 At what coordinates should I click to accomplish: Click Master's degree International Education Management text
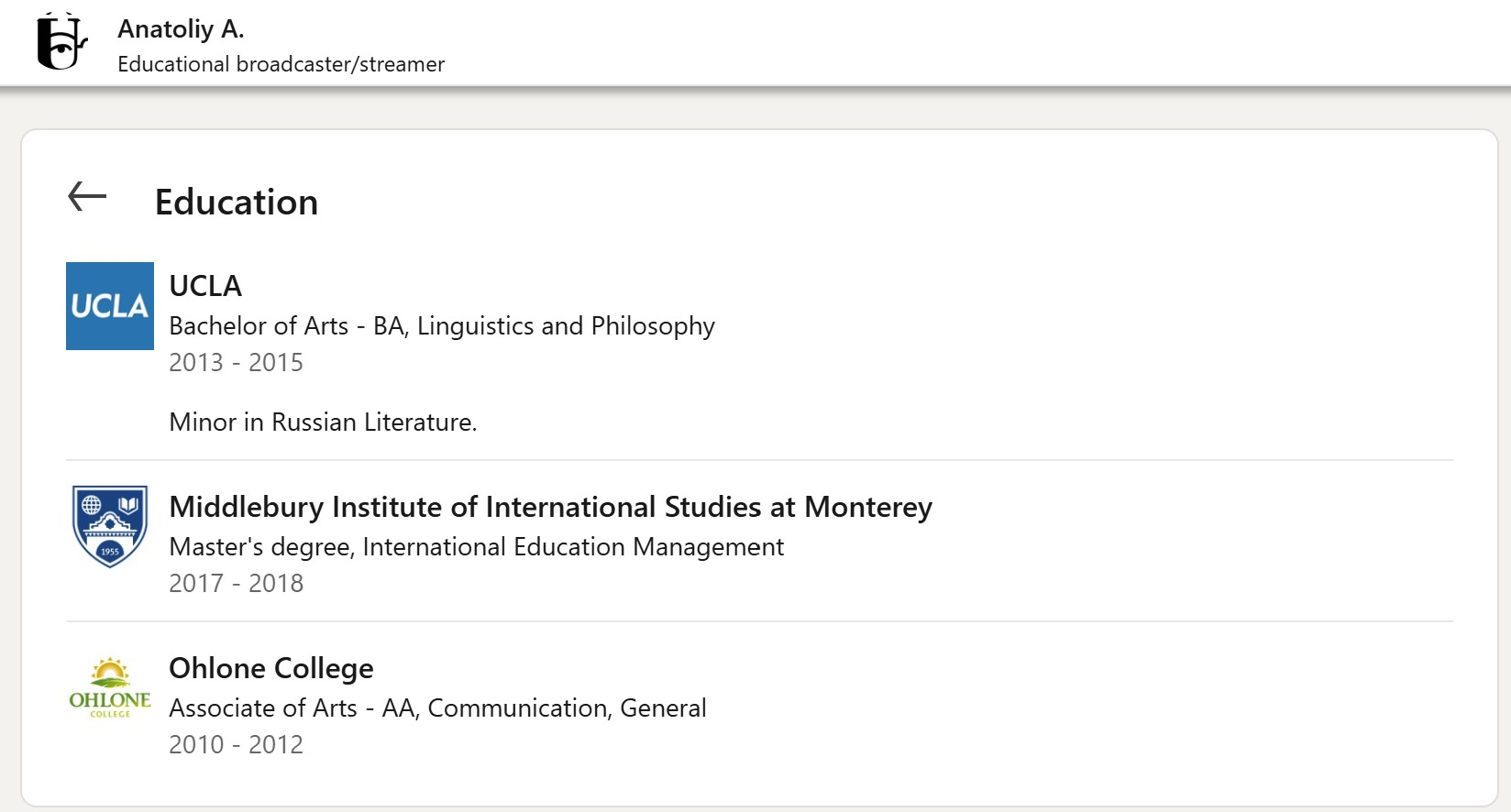click(477, 547)
